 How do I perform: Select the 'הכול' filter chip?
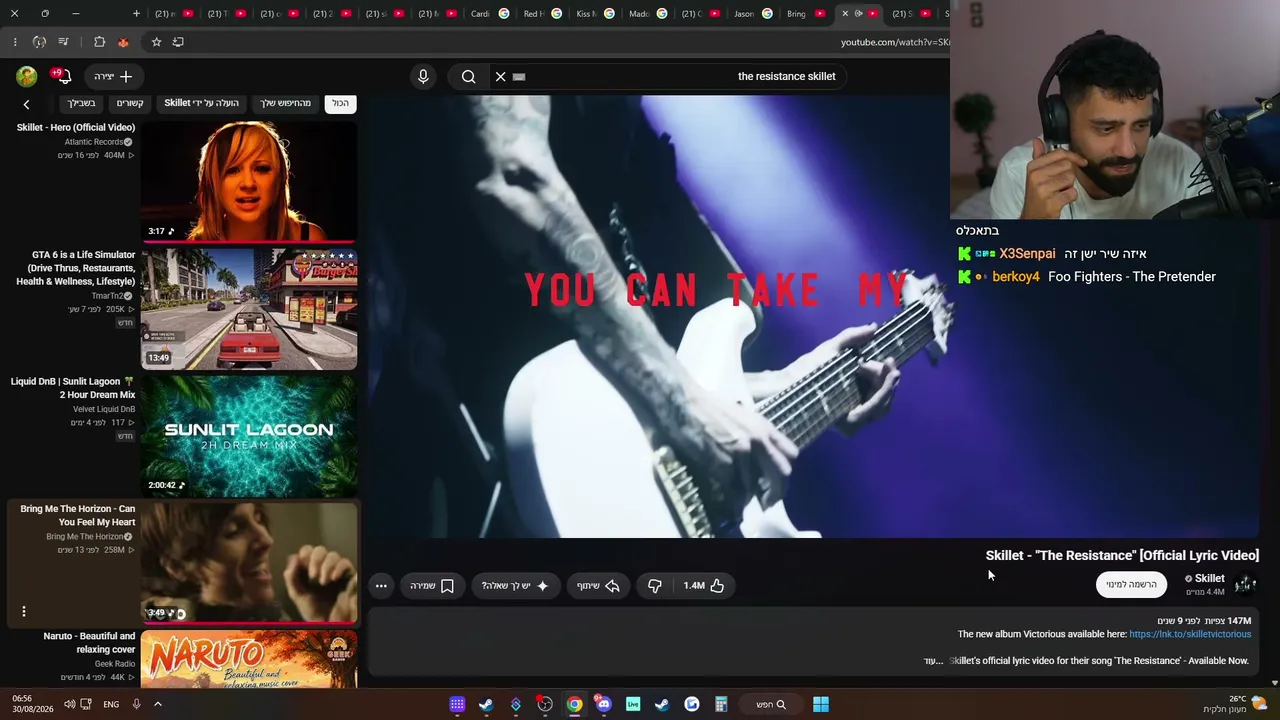(340, 103)
